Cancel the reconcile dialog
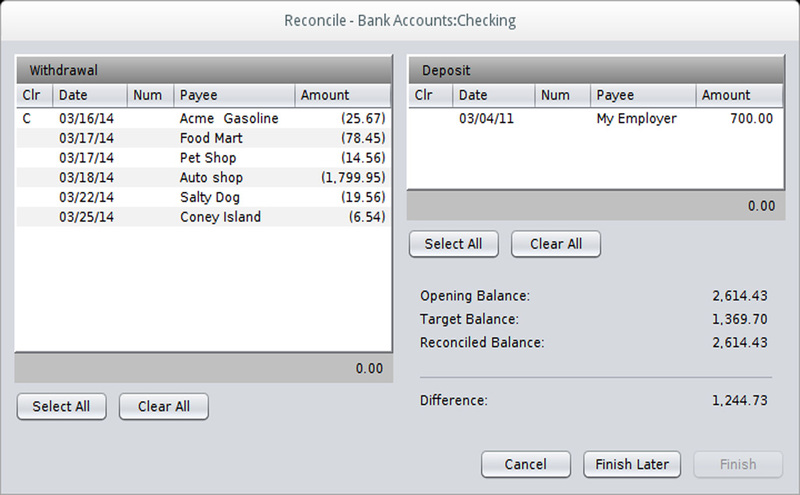 526,464
